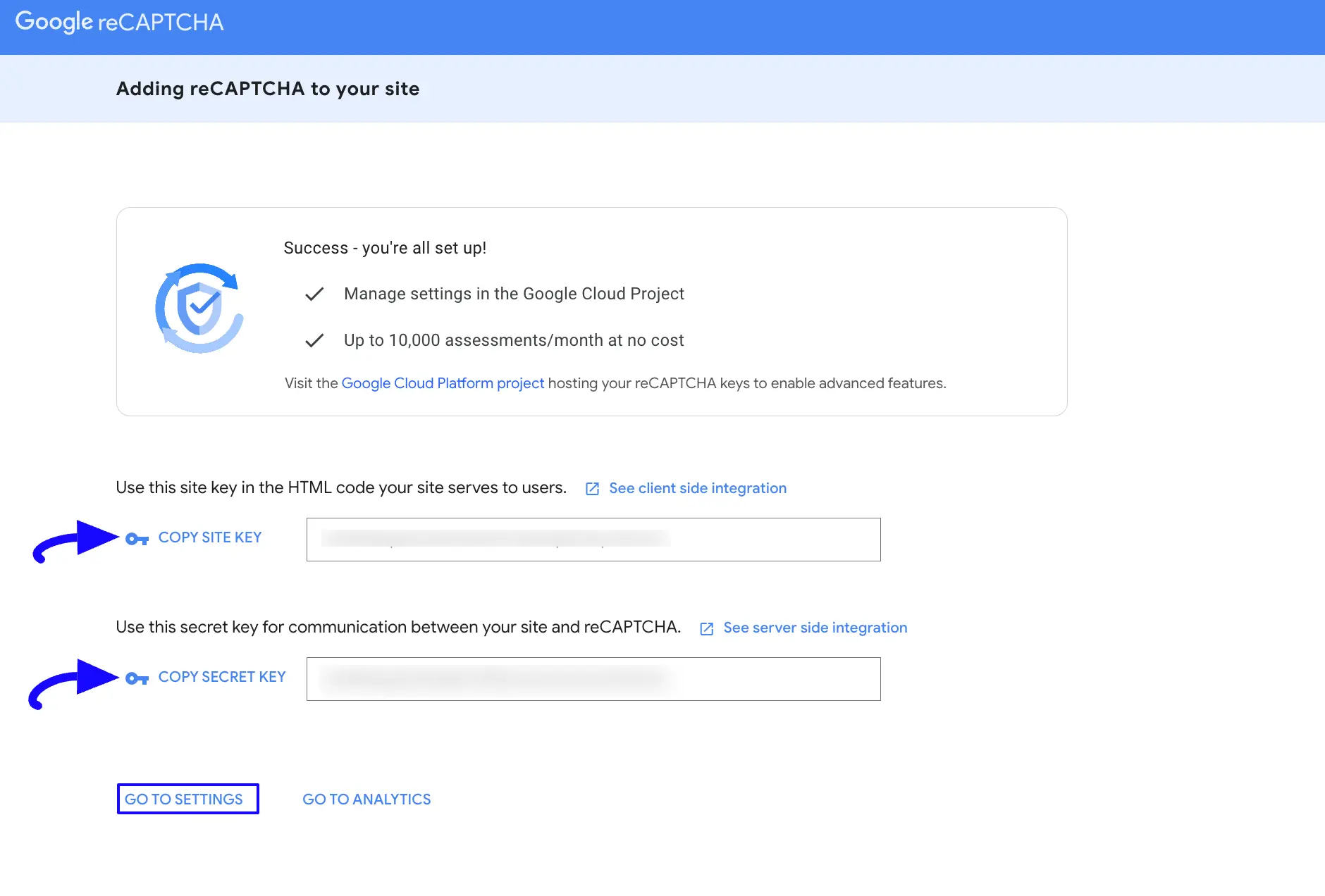Open See server side integration link

coord(815,628)
